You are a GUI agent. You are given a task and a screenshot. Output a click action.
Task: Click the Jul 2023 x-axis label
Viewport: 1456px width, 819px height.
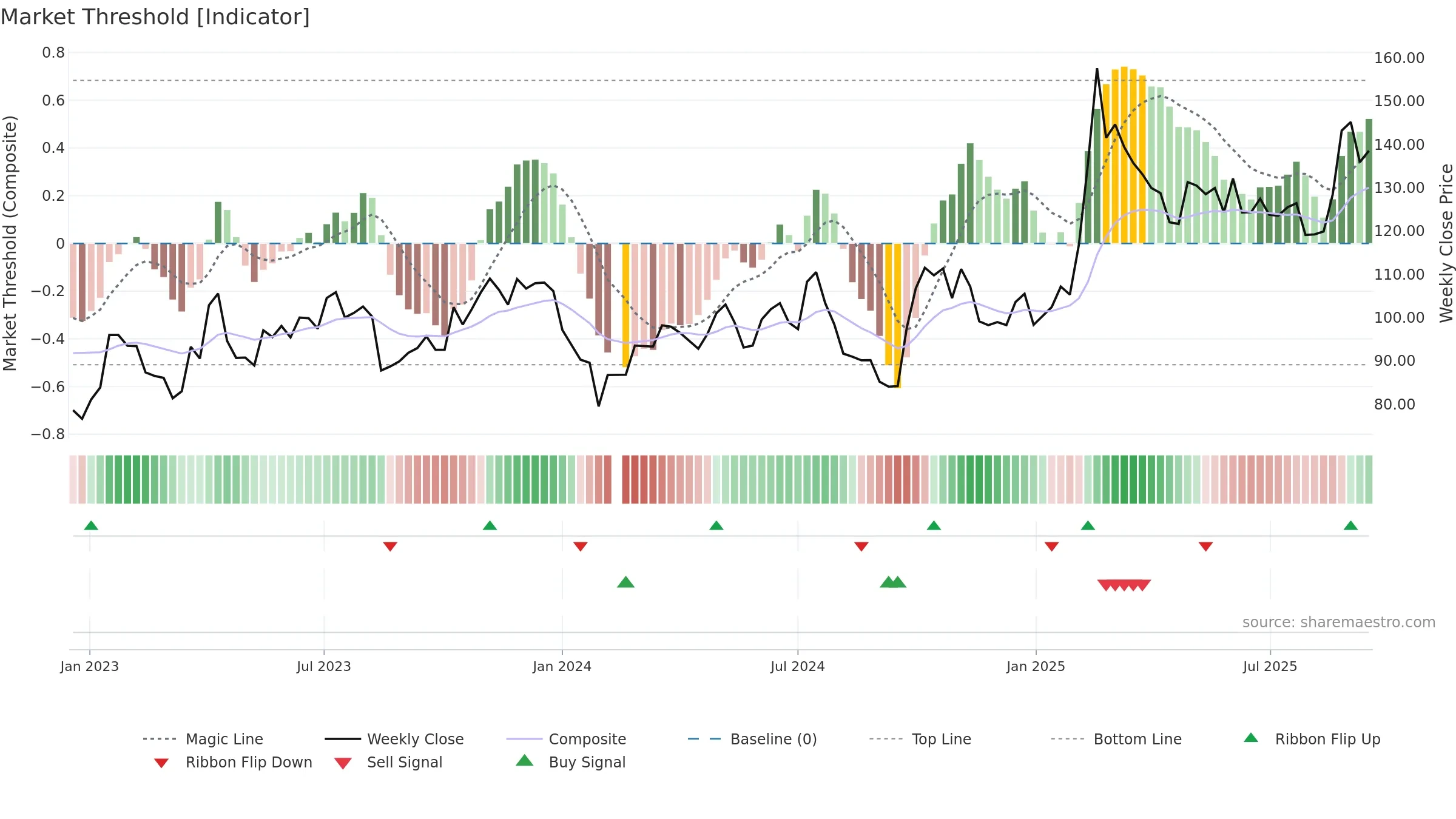pos(324,666)
